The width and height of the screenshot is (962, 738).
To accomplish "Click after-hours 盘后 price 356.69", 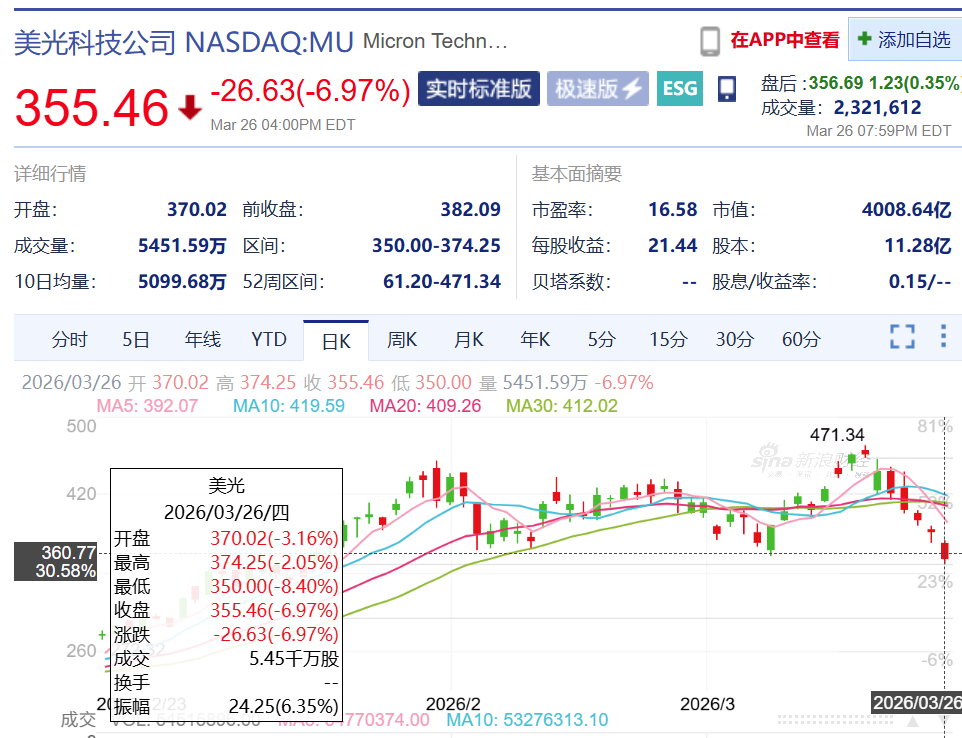I will coord(836,83).
